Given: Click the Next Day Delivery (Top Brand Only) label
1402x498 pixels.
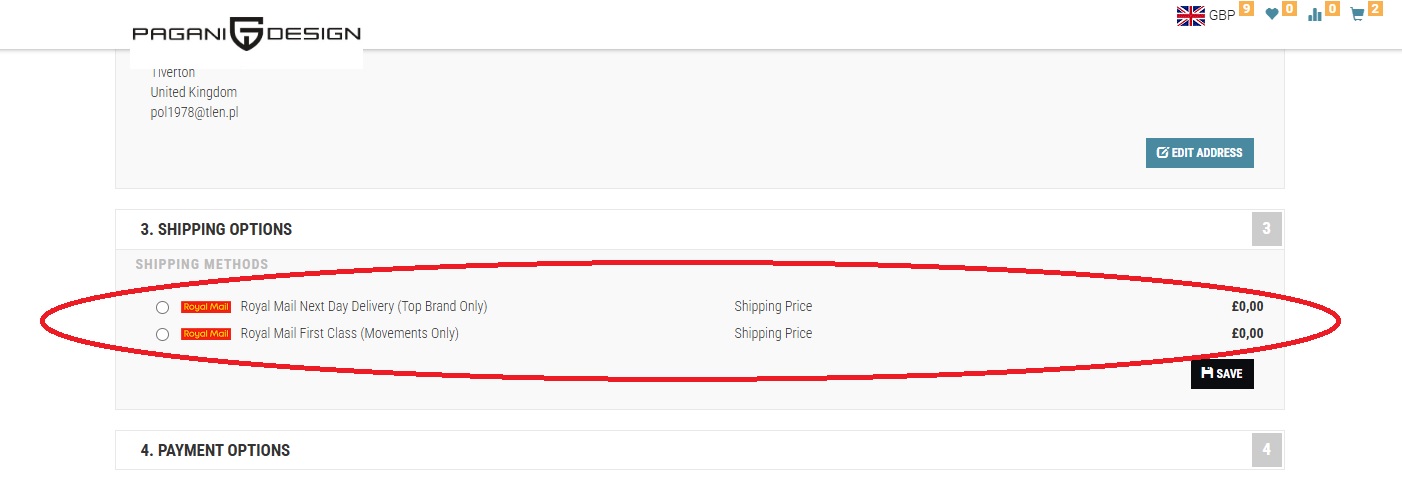Looking at the screenshot, I should pyautogui.click(x=364, y=306).
